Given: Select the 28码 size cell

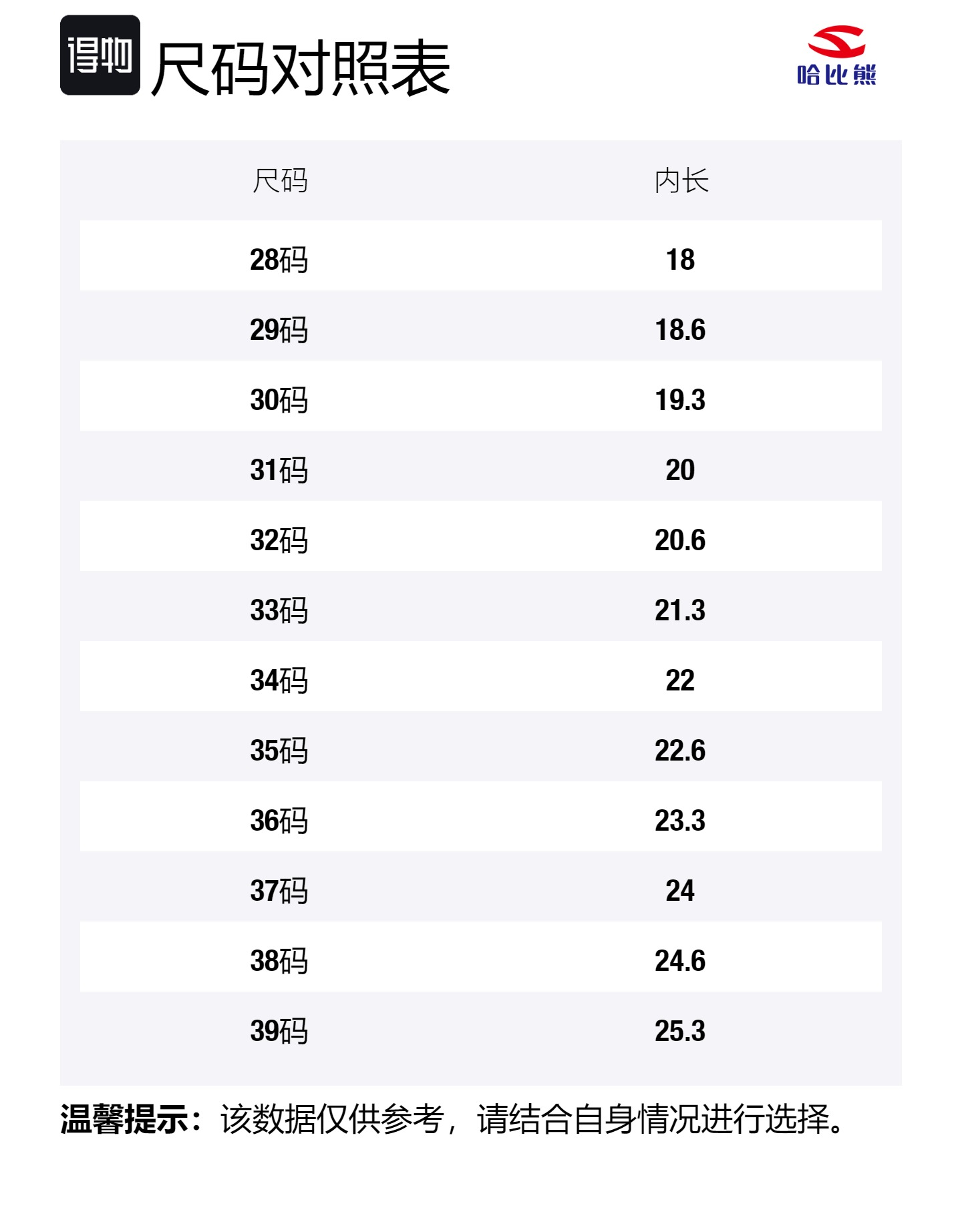Looking at the screenshot, I should pos(279,260).
